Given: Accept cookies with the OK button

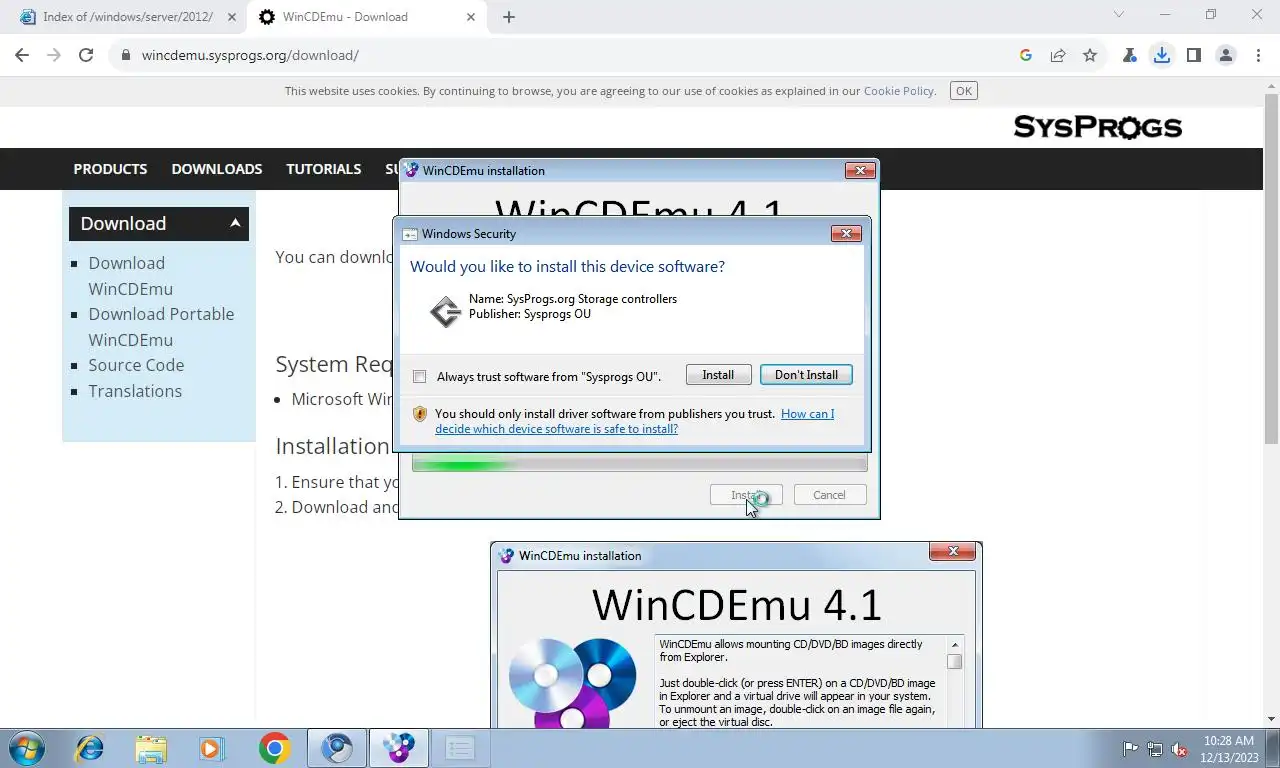Looking at the screenshot, I should coord(964,91).
